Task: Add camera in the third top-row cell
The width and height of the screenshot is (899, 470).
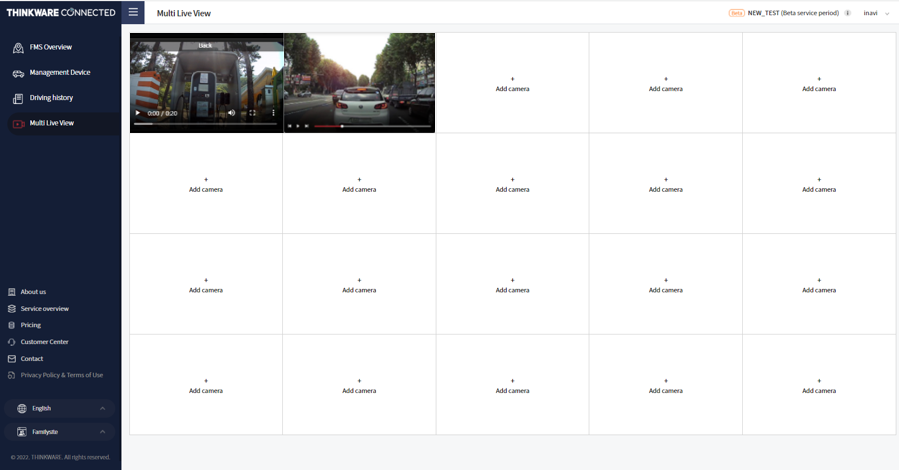Action: coord(512,84)
